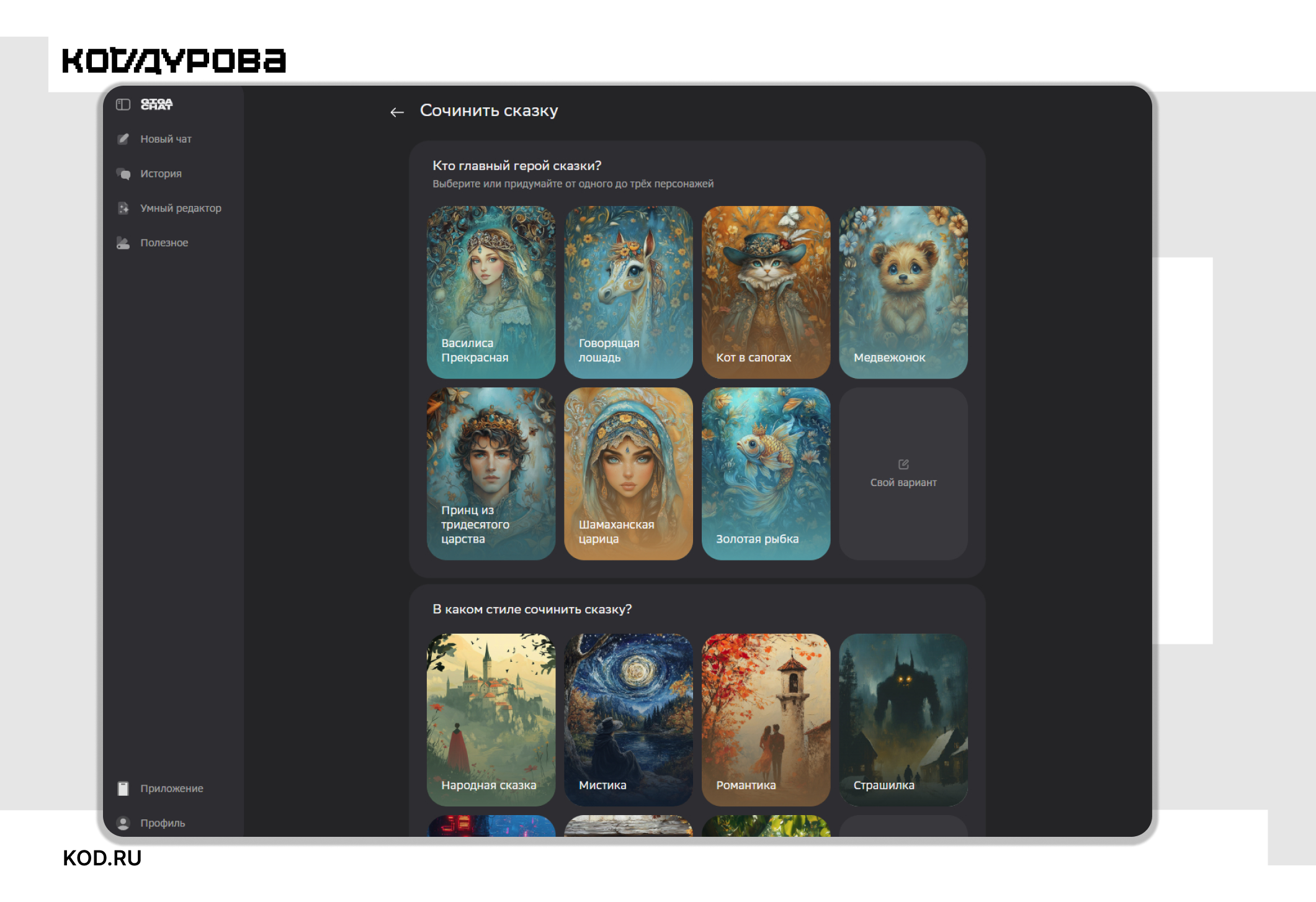This screenshot has height=902, width=1316.
Task: Go back with the left arrow
Action: pos(397,112)
